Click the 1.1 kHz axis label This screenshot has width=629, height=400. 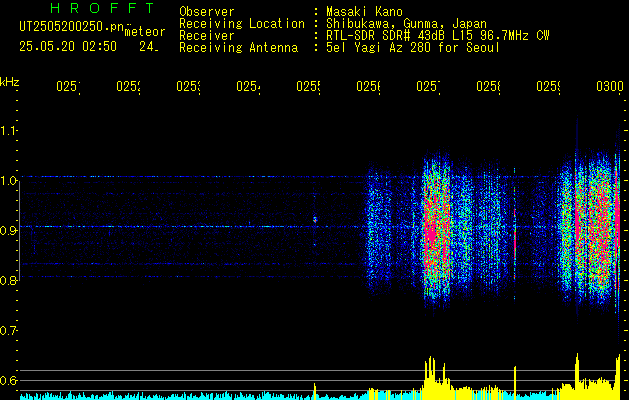click(8, 130)
